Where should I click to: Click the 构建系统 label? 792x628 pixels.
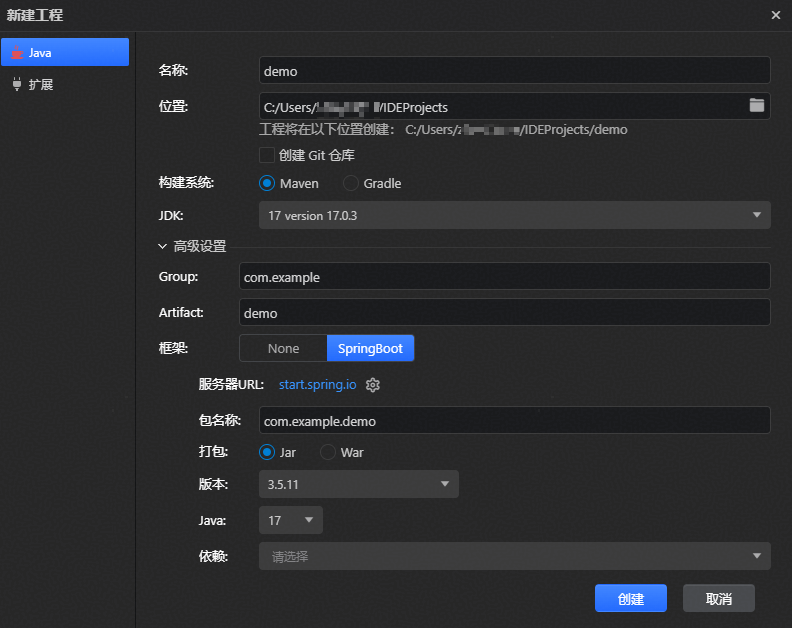pos(186,182)
